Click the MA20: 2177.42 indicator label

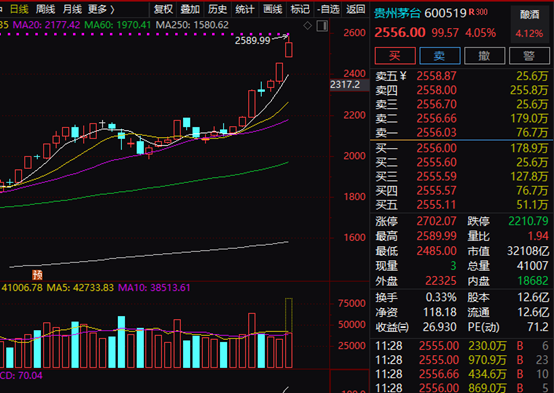(x=46, y=25)
